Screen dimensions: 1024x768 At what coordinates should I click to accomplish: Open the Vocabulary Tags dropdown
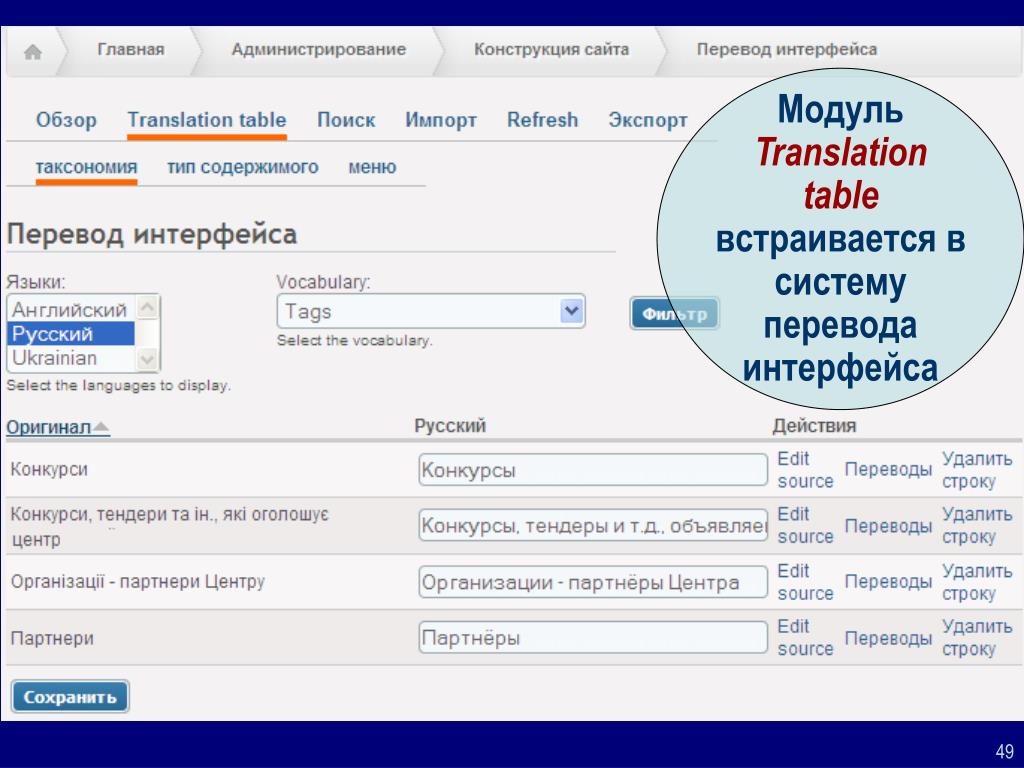coord(431,312)
